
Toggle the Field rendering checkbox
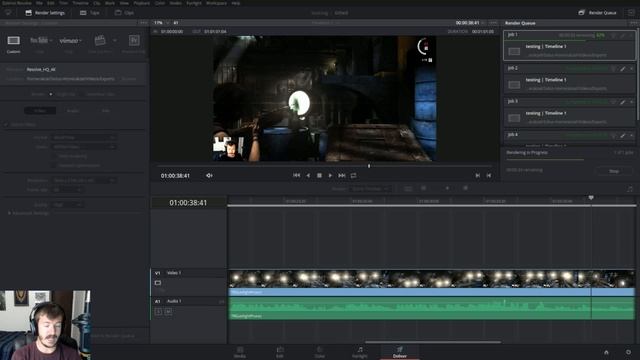54,156
